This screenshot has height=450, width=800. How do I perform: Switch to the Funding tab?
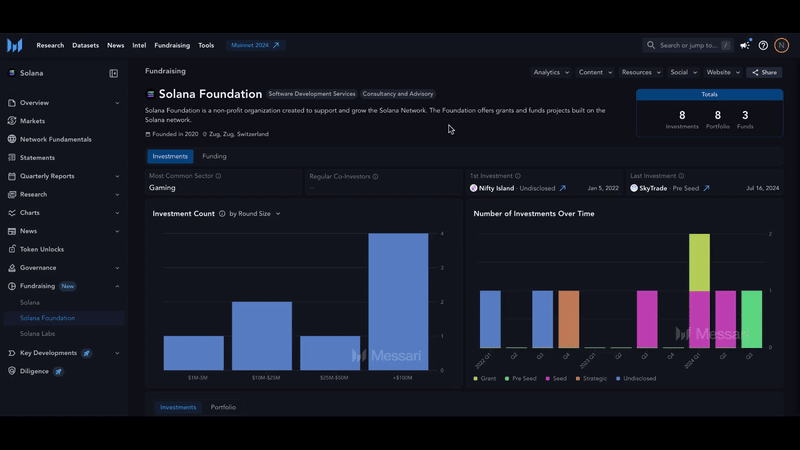214,156
